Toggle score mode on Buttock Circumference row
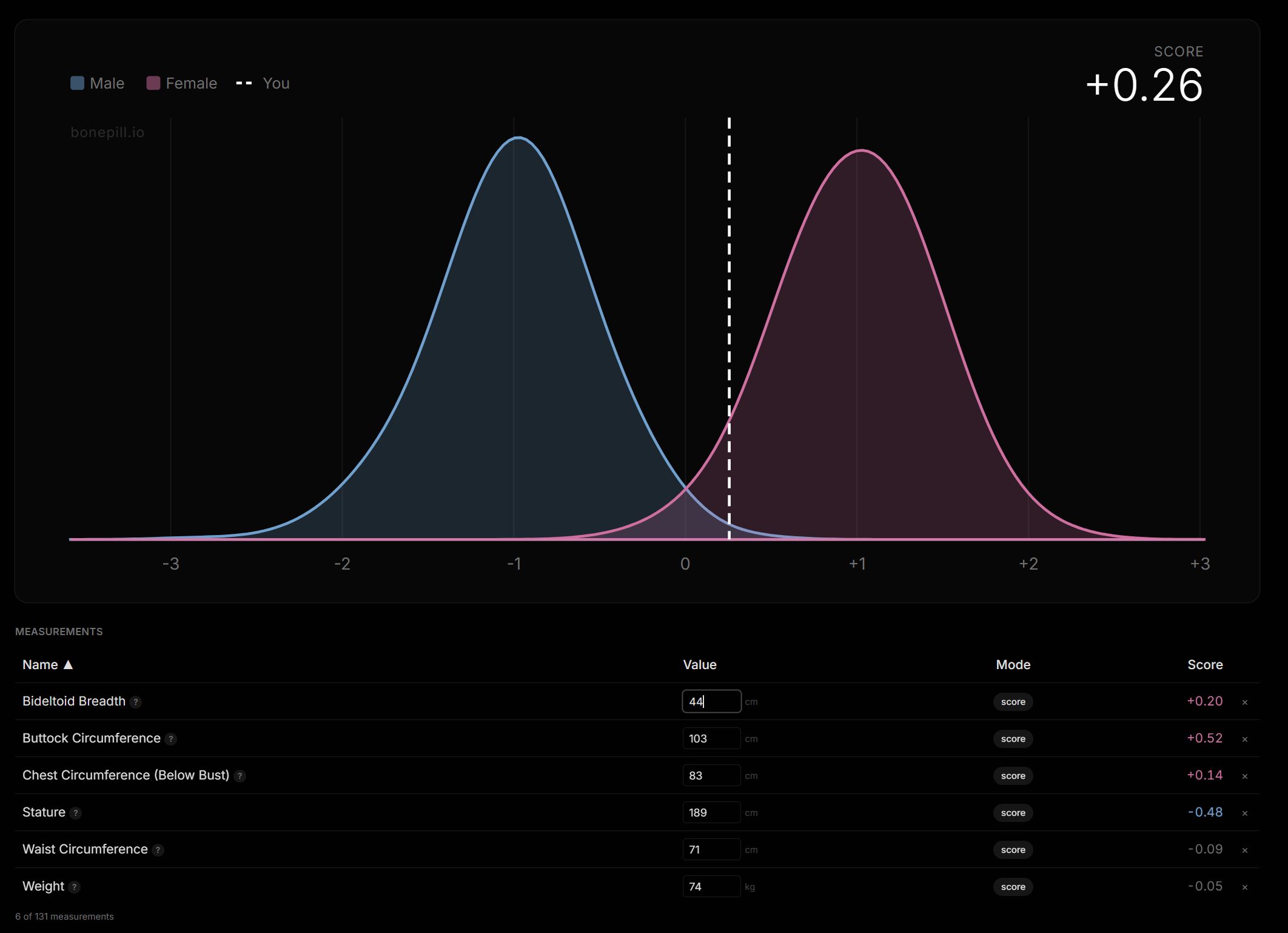The image size is (1288, 933). [1013, 739]
